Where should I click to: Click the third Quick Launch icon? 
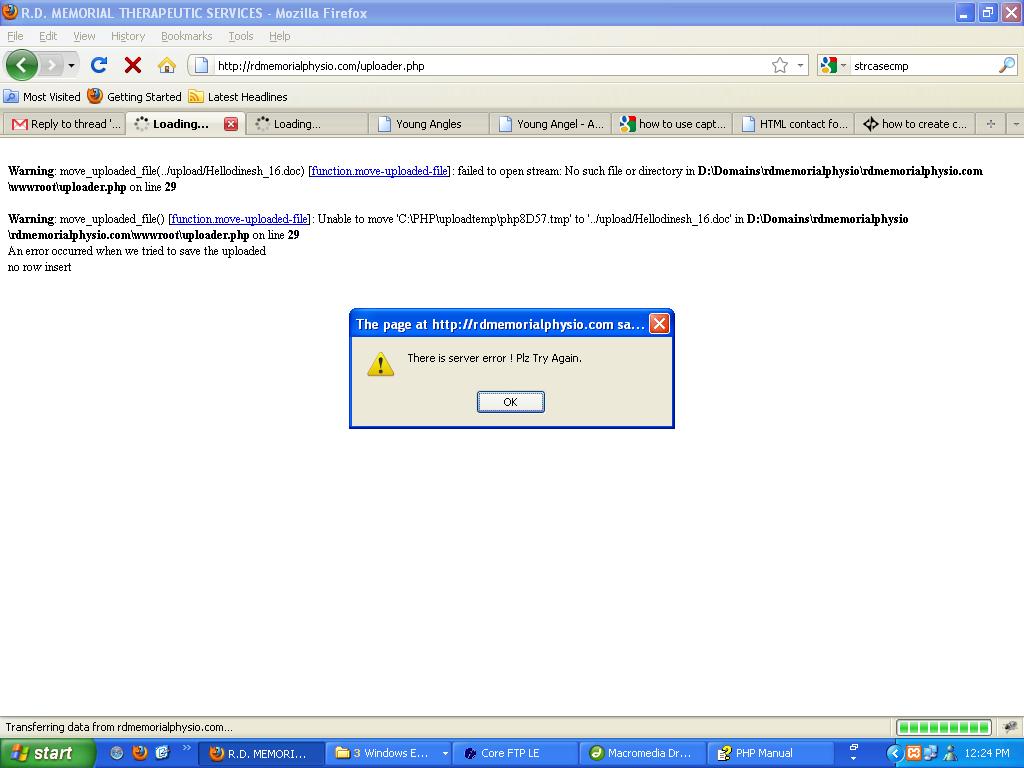click(x=163, y=753)
